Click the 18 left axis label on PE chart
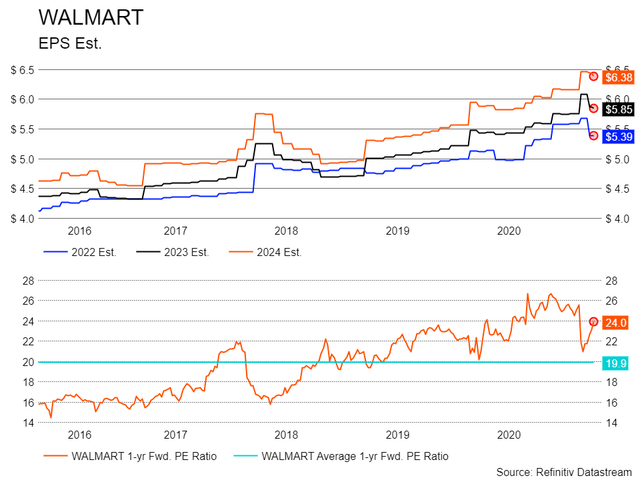Image resolution: width=640 pixels, height=480 pixels. coord(28,382)
